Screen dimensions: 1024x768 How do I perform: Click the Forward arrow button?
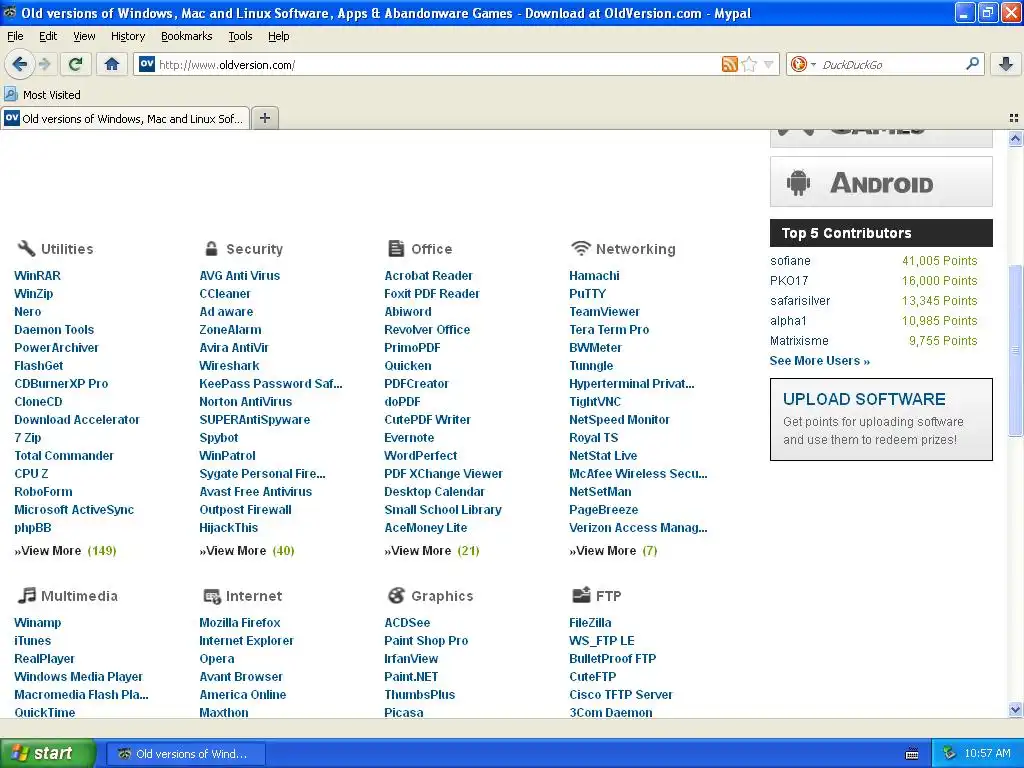click(44, 64)
